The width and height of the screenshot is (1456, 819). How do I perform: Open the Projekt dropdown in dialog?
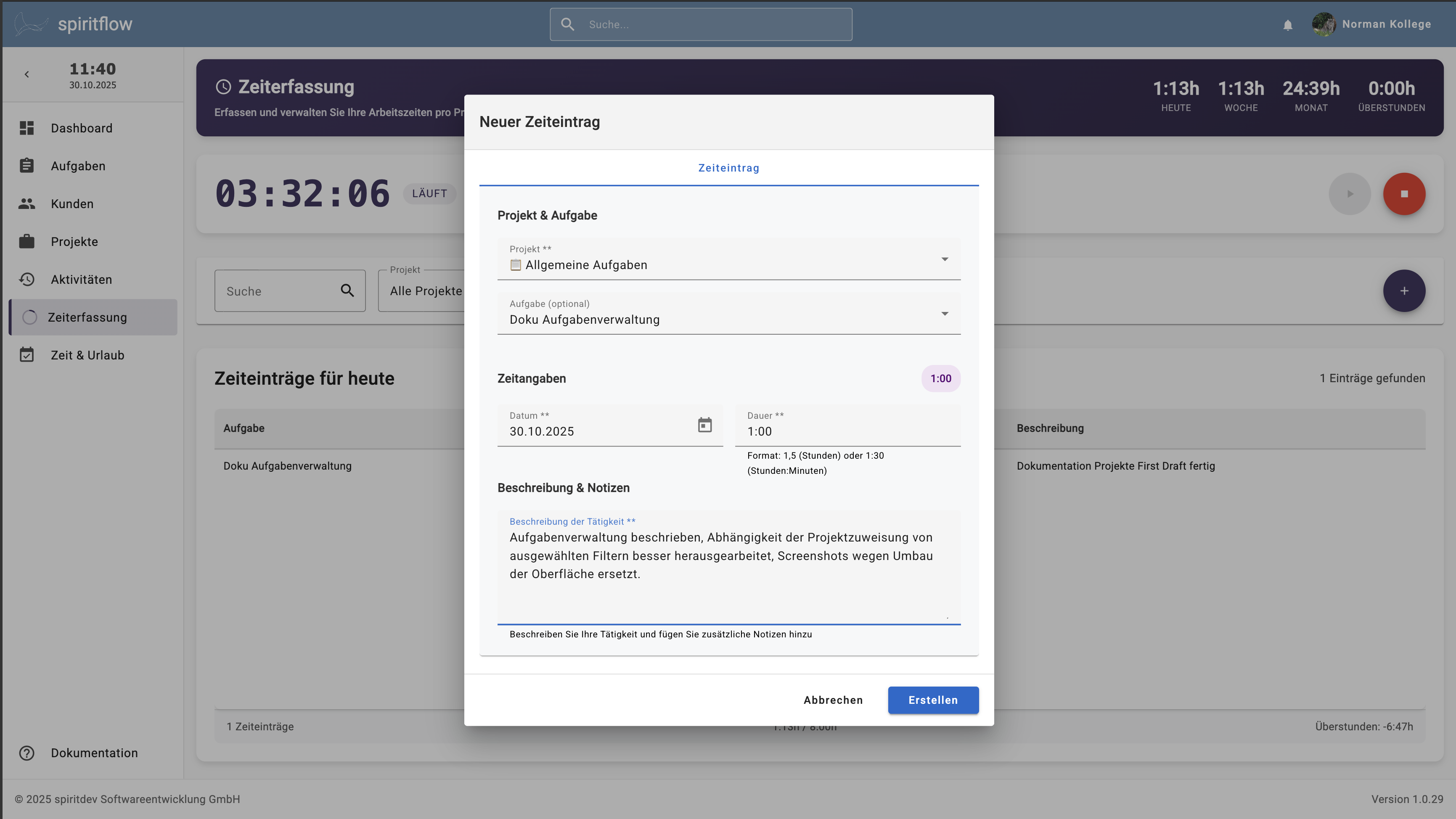(x=728, y=258)
